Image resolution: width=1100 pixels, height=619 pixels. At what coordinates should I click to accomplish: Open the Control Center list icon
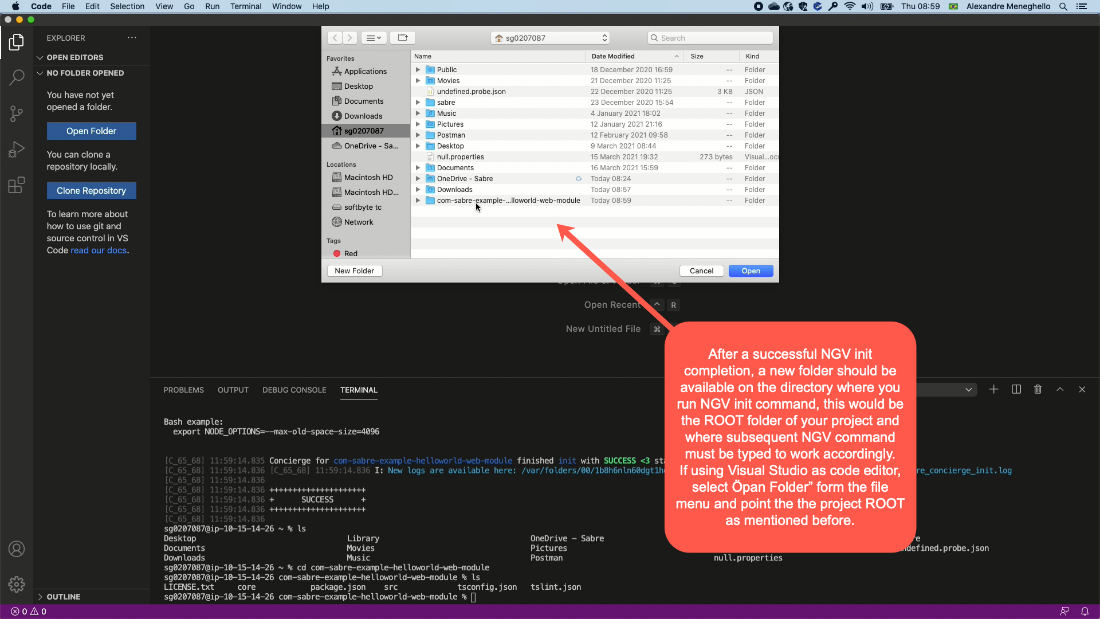coord(1082,6)
